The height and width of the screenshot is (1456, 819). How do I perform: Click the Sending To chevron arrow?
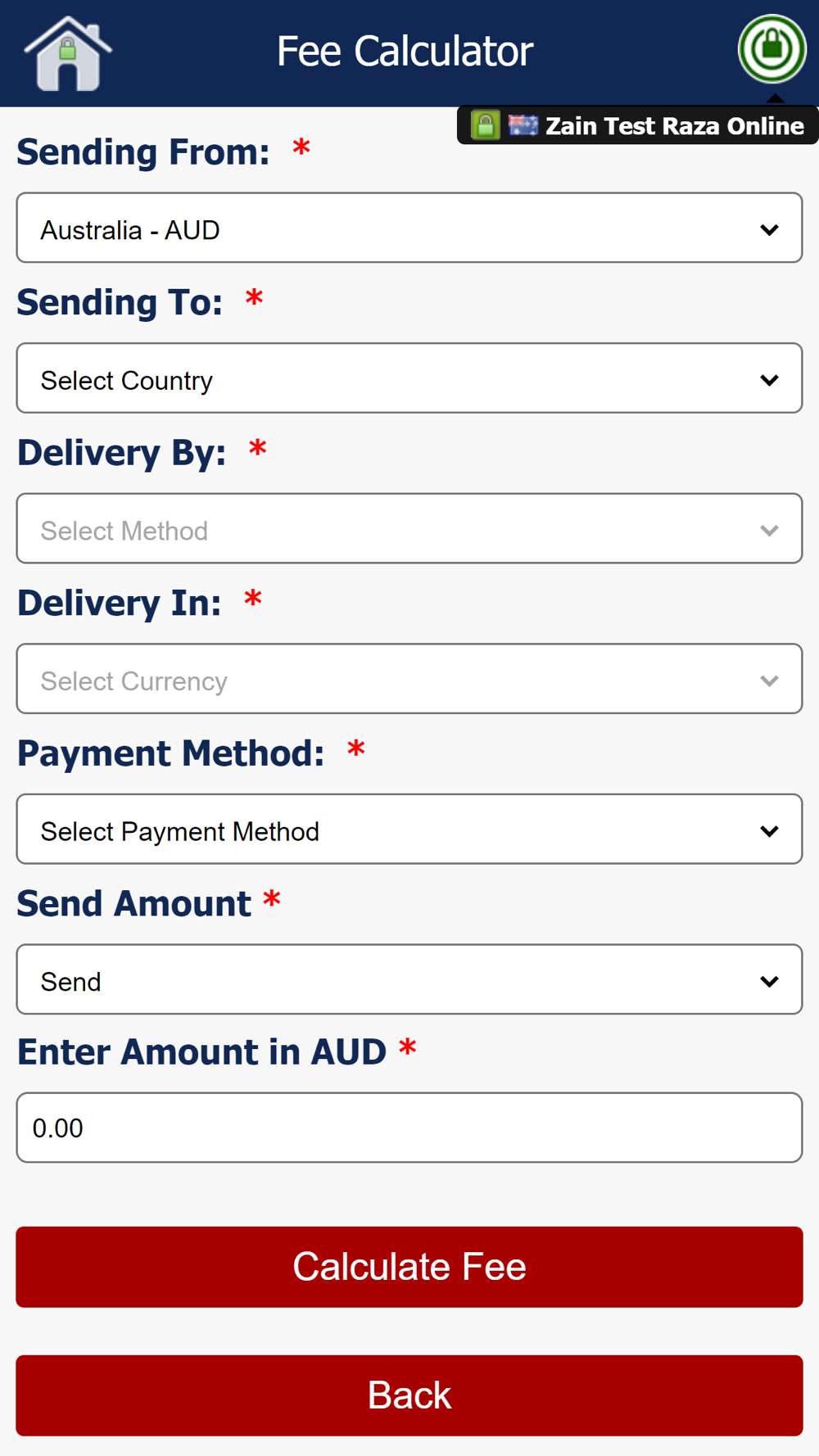coord(769,380)
